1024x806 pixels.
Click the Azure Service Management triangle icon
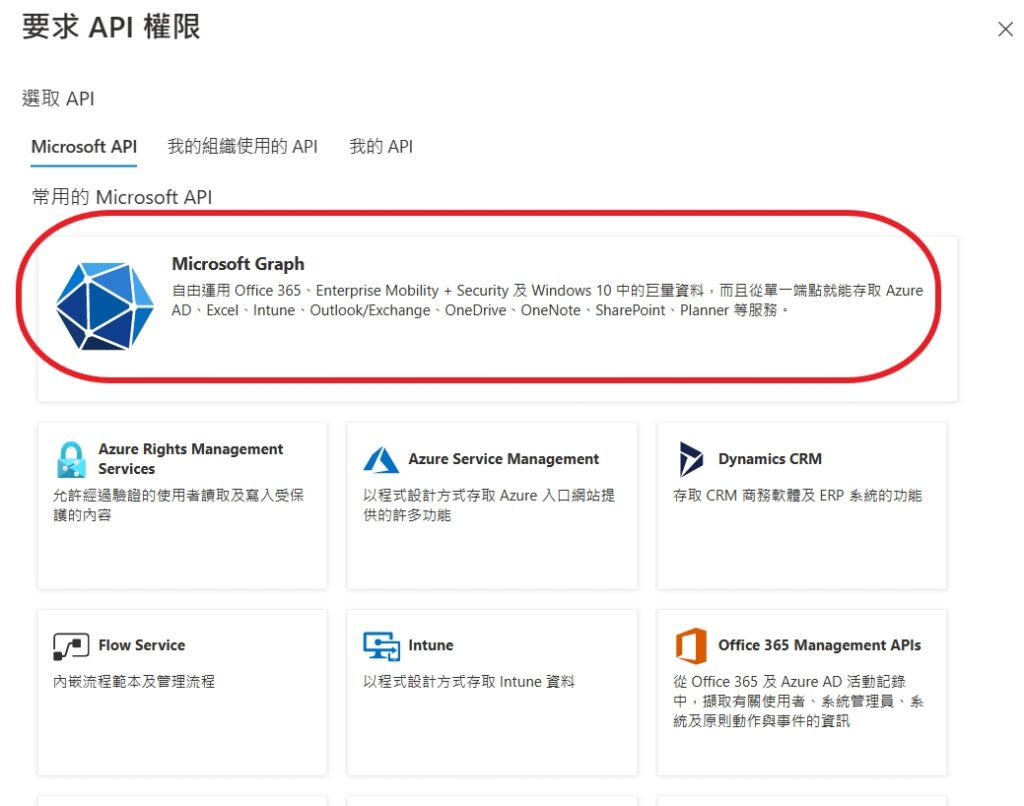(381, 459)
